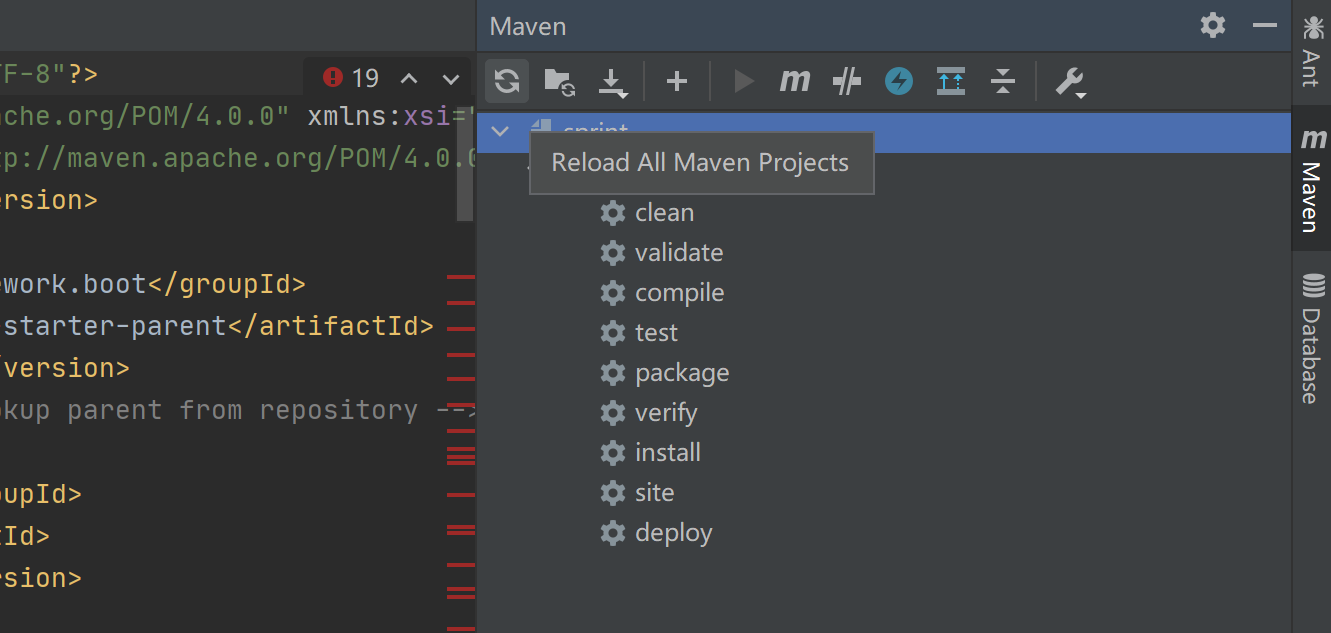The height and width of the screenshot is (633, 1331).
Task: Collapse All in Maven tree
Action: point(1003,81)
